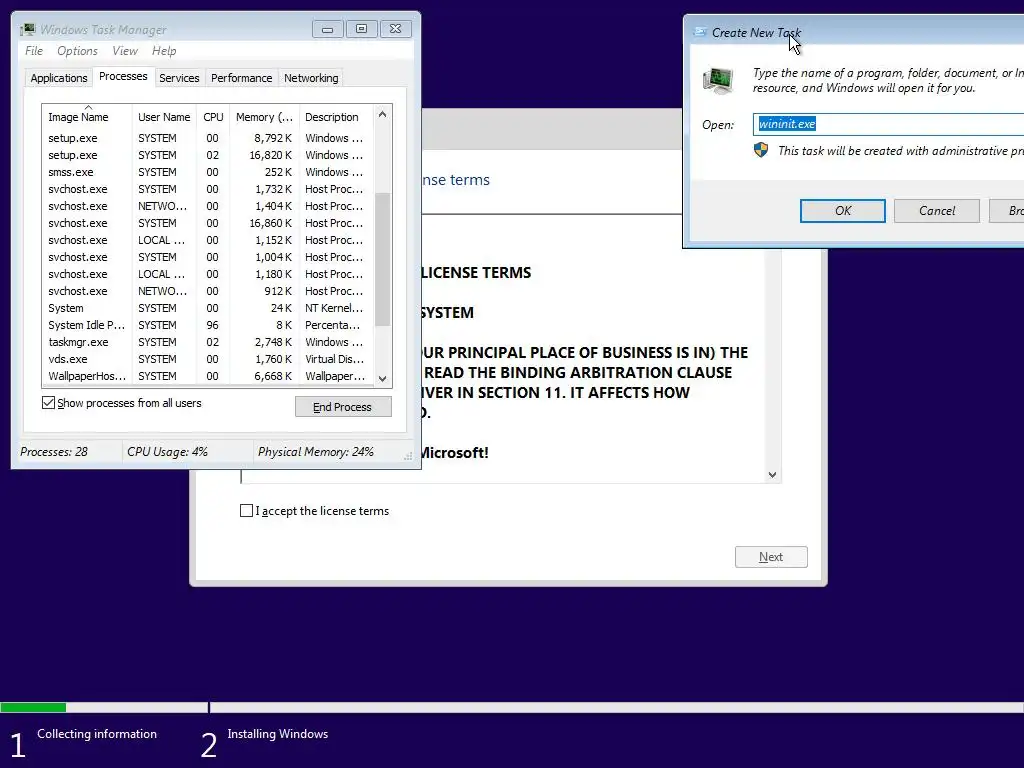
Task: Click Physical Memory: 24% status entry
Action: tap(315, 451)
